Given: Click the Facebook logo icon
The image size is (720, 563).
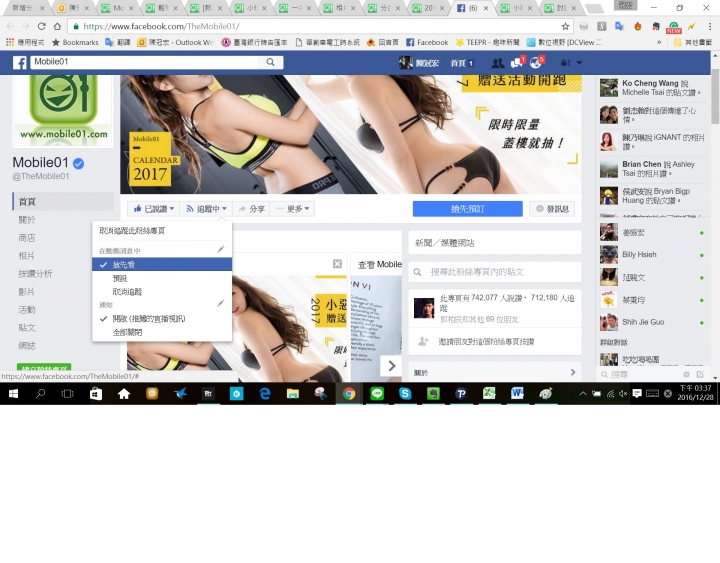Looking at the screenshot, I should point(19,62).
